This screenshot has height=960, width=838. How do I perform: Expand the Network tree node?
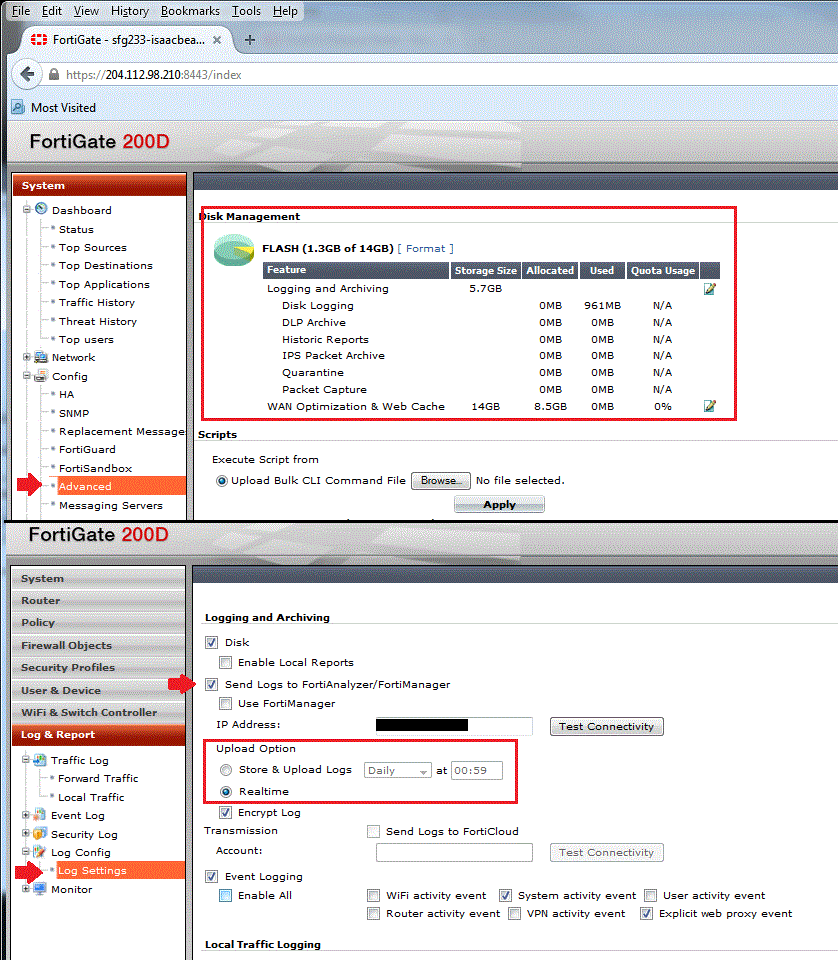[26, 357]
